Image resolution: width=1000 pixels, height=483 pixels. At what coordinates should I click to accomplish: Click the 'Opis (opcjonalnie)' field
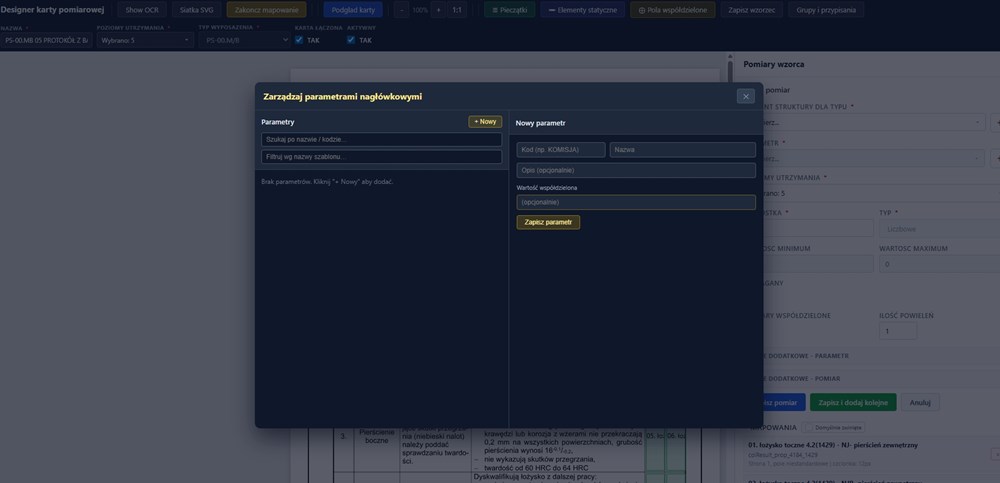point(635,170)
